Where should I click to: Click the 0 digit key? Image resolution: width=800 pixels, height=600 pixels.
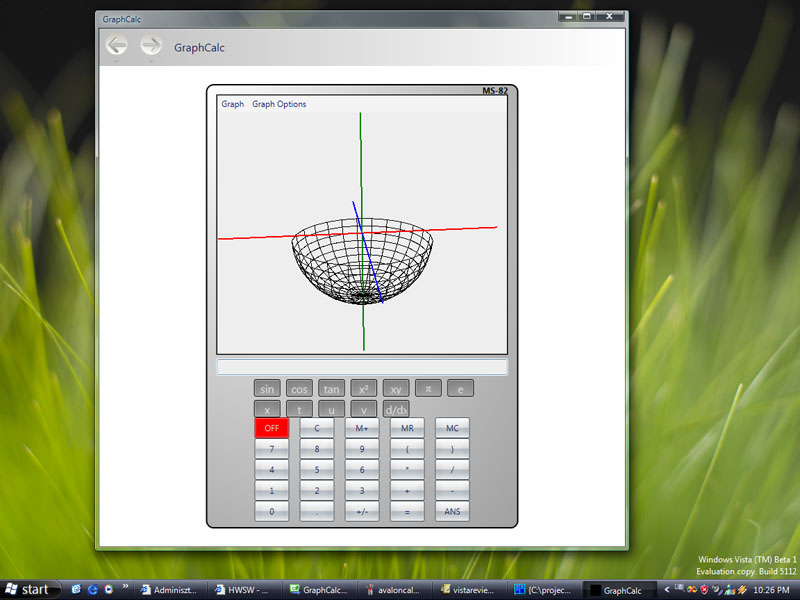[271, 511]
